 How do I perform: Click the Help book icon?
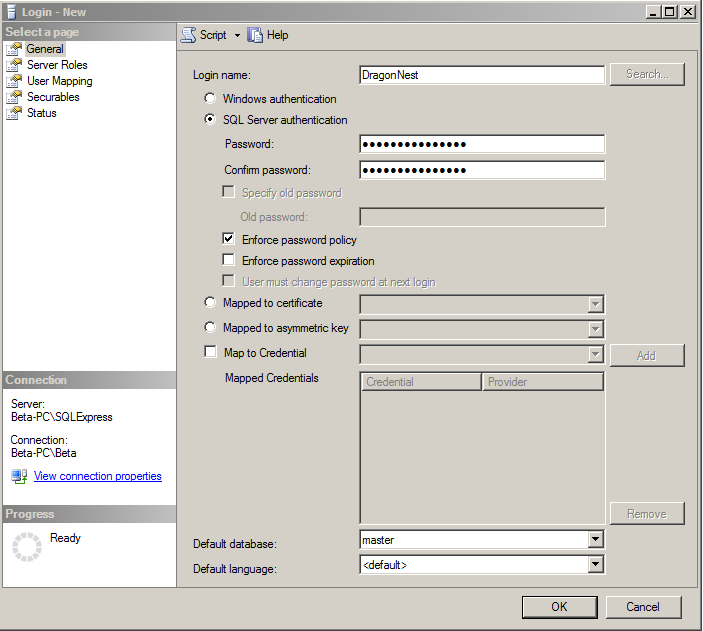[x=255, y=35]
